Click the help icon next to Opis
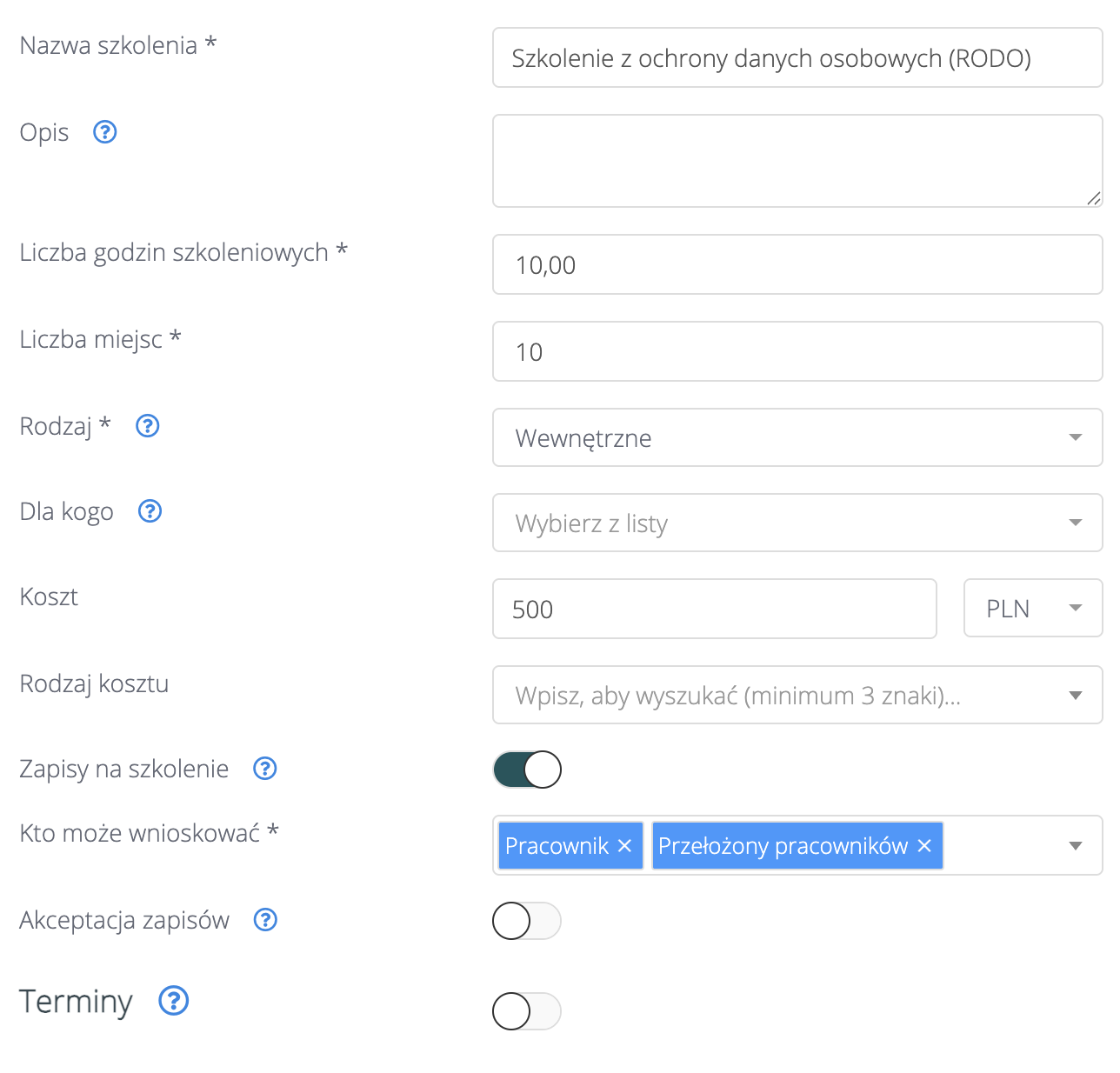Screen dimensions: 1120x1073 pyautogui.click(x=104, y=132)
